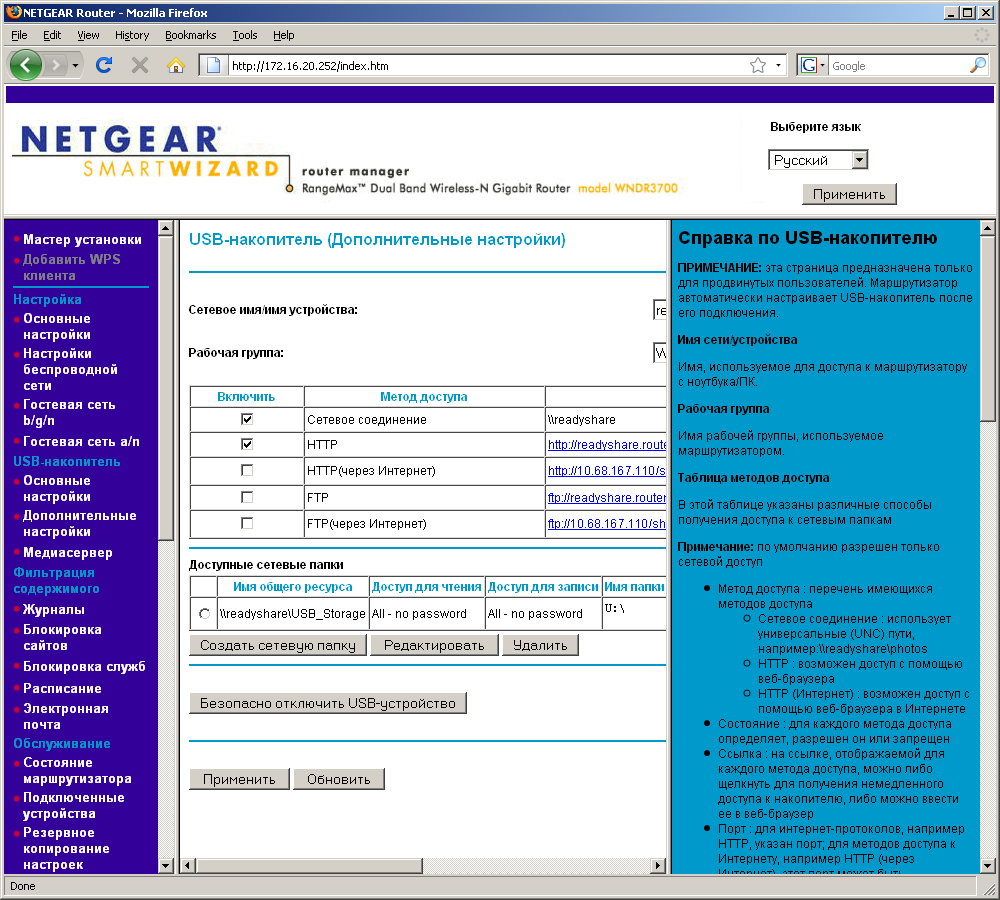This screenshot has height=900, width=1000.
Task: Open the http://10.68.167.110 link
Action: coord(607,471)
